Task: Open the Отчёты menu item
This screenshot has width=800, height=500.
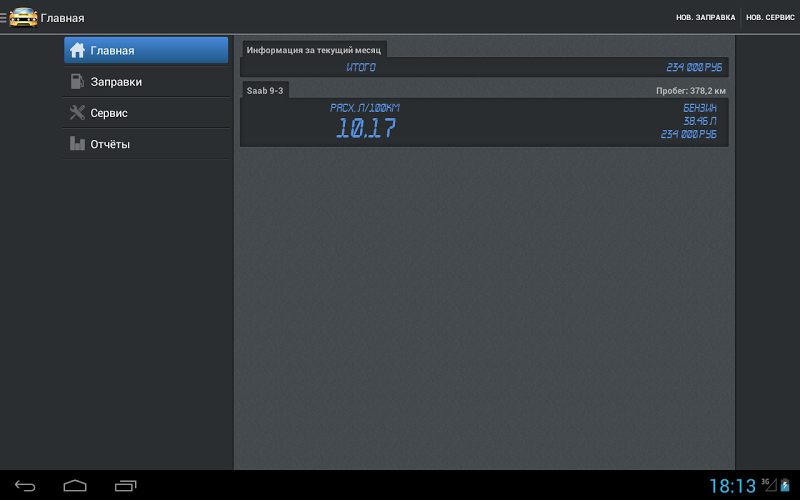Action: 146,144
